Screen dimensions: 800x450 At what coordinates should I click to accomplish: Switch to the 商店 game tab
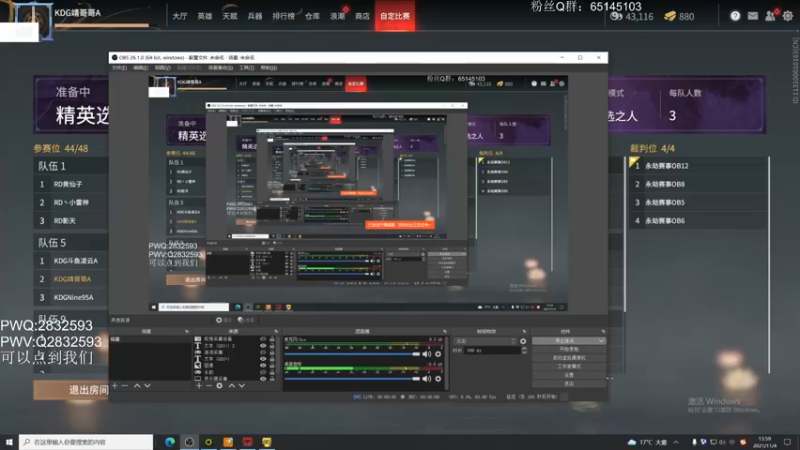(x=362, y=16)
